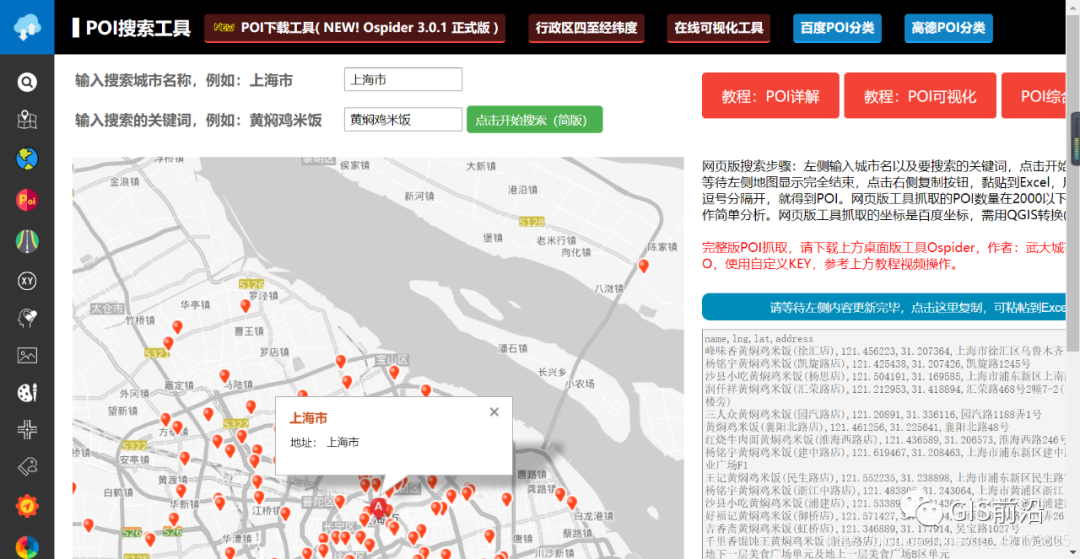The height and width of the screenshot is (559, 1080).
Task: Open 行政区四至经纬度 button
Action: 587,28
